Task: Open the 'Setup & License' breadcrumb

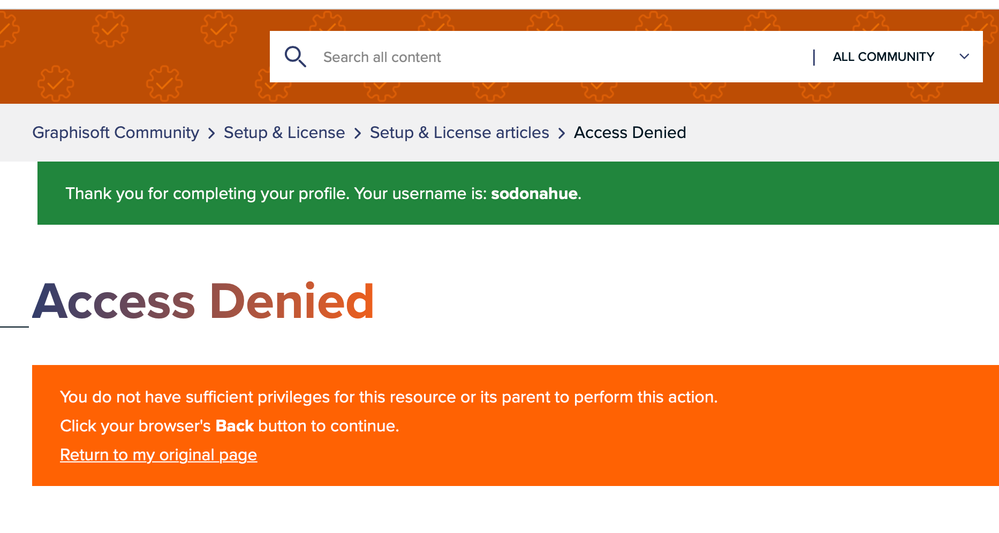Action: pos(284,133)
